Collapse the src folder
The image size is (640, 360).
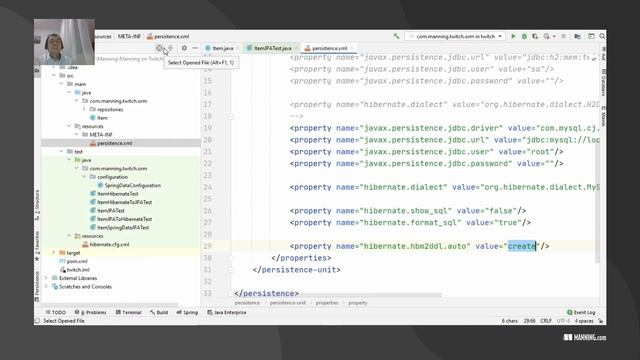[53, 76]
